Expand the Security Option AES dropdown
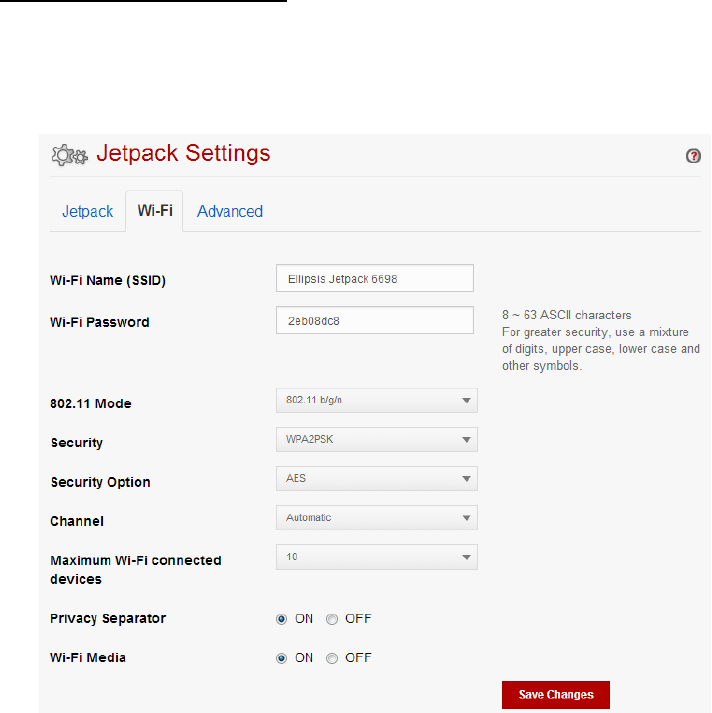 (376, 479)
